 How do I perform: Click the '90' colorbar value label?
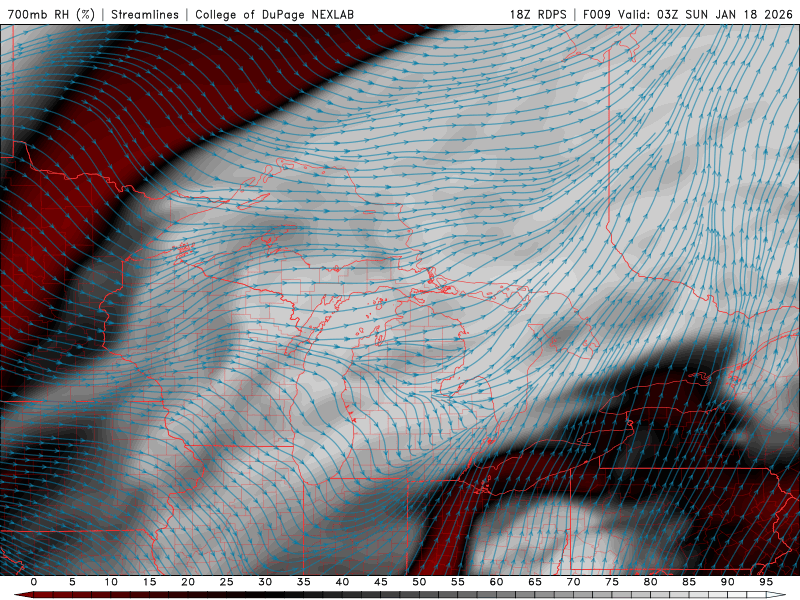click(728, 582)
